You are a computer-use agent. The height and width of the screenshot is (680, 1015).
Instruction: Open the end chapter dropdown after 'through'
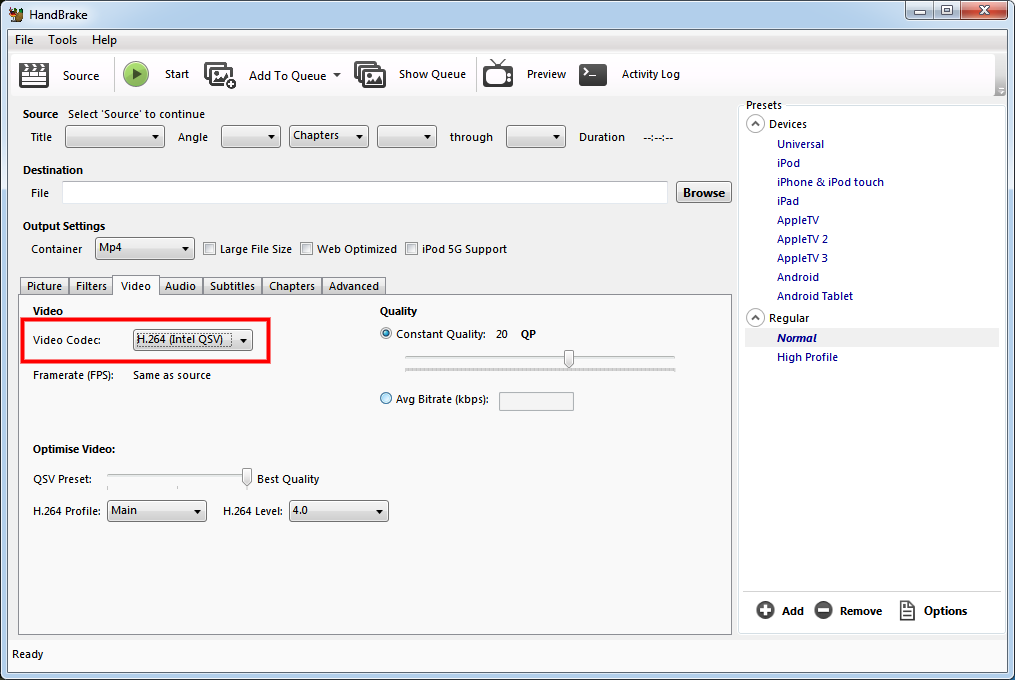[535, 137]
